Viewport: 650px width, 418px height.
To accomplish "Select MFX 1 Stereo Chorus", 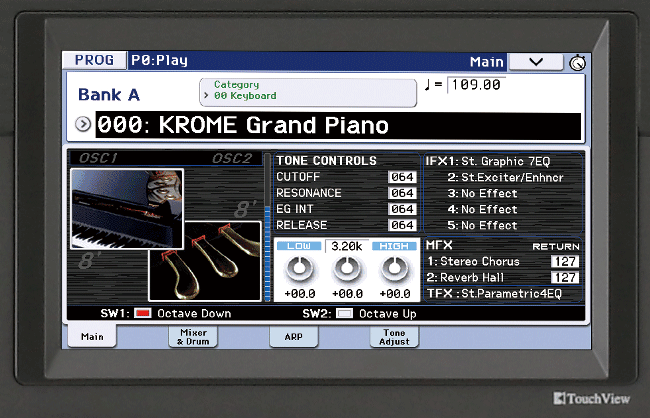I will point(473,262).
